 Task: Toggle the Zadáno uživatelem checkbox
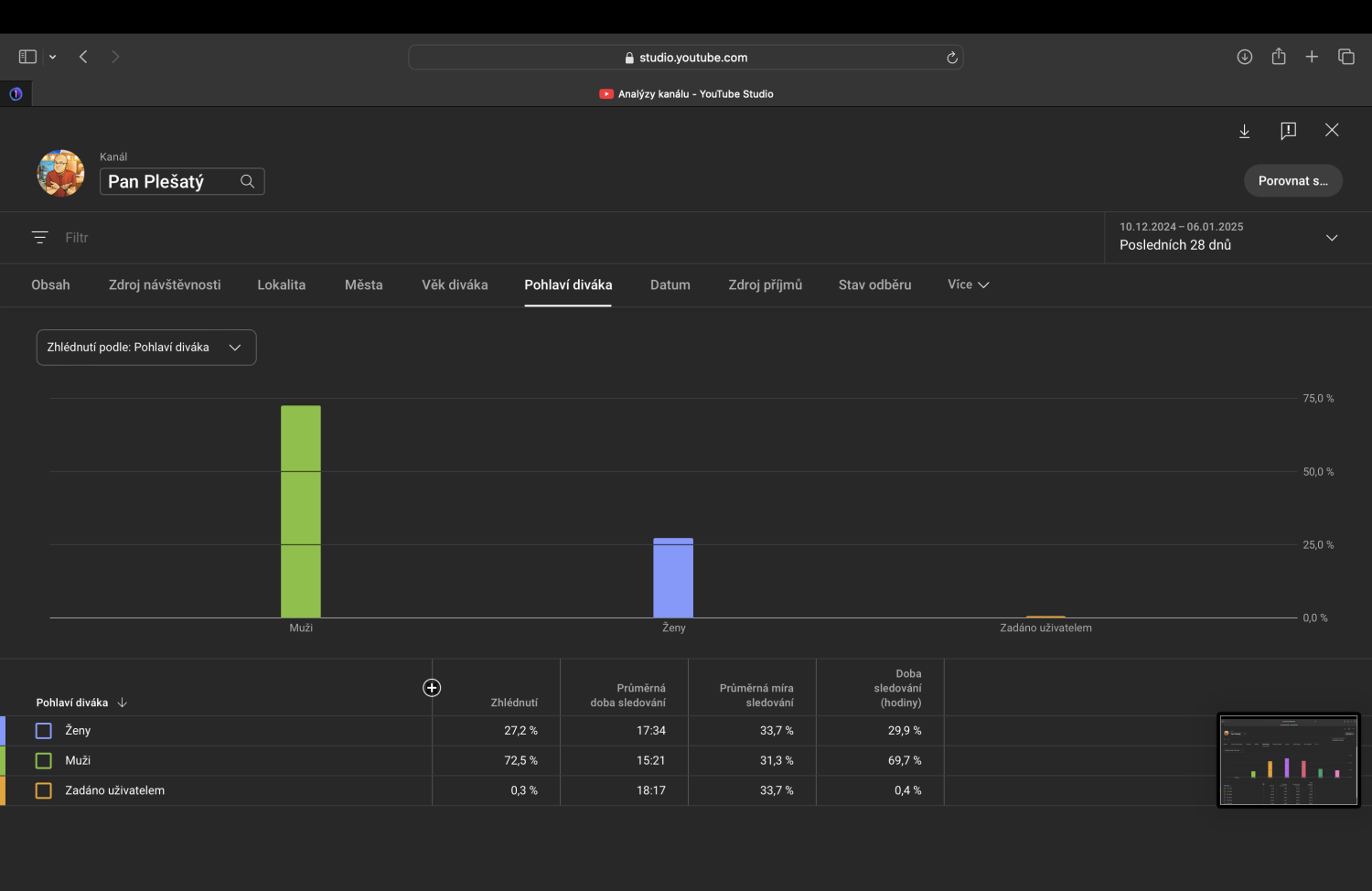[44, 791]
